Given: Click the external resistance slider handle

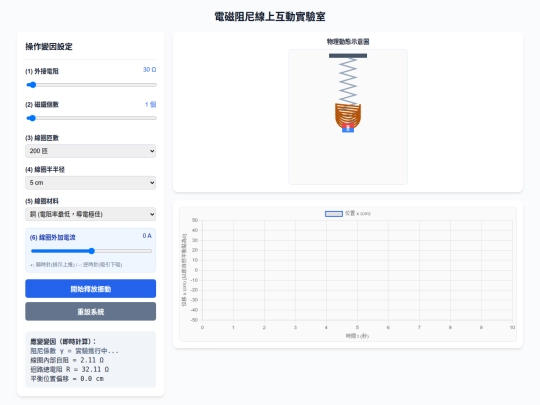Looking at the screenshot, I should coord(32,85).
